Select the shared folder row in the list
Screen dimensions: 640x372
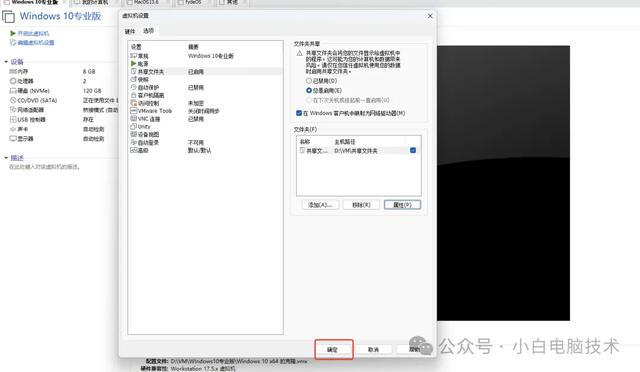click(x=358, y=151)
